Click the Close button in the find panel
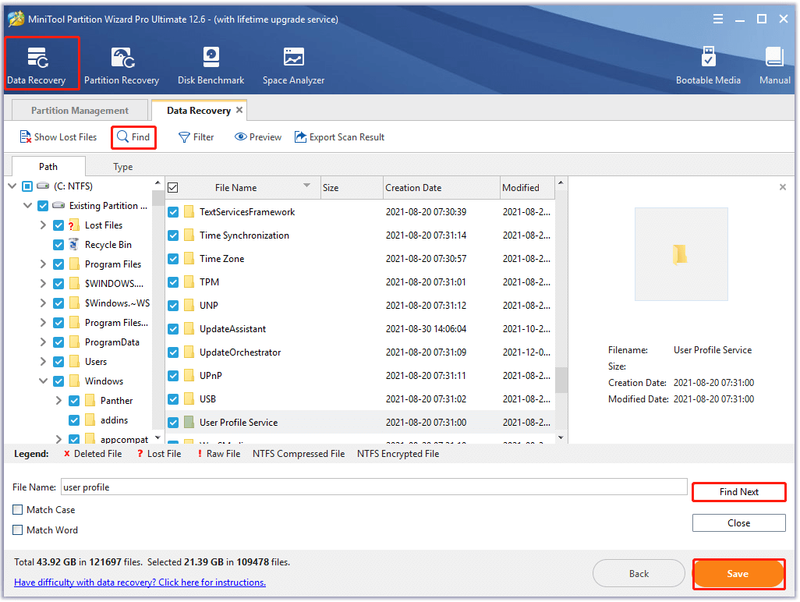Screen dimensions: 800x602 [739, 523]
